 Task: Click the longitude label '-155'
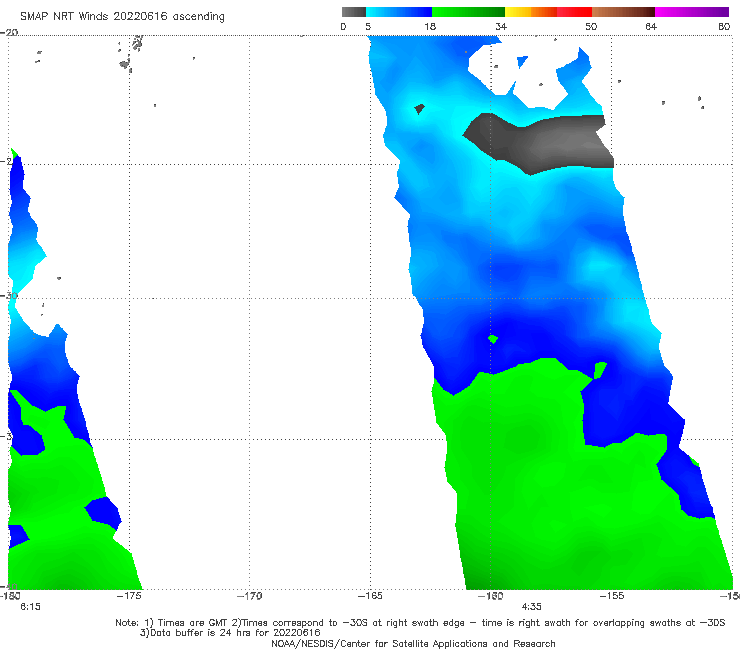pos(612,596)
